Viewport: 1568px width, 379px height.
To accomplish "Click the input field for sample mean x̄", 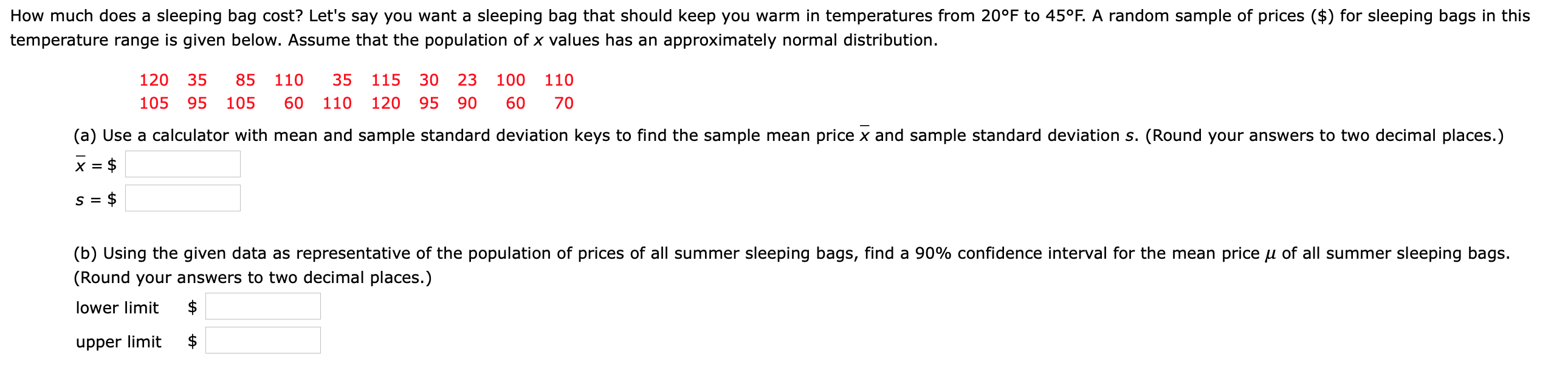I will click(x=181, y=163).
